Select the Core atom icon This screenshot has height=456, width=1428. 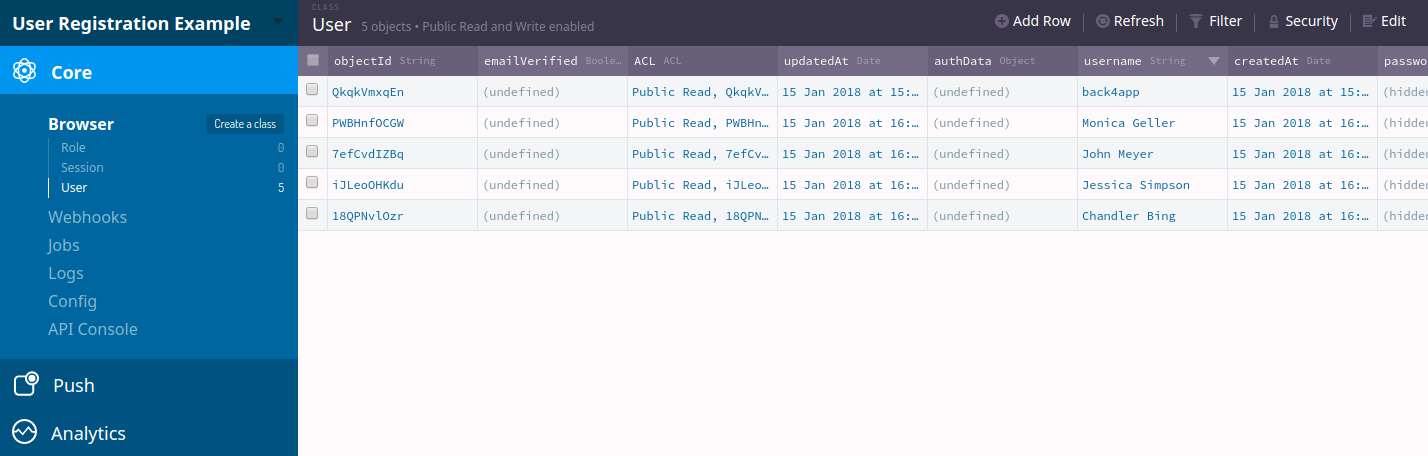coord(25,72)
